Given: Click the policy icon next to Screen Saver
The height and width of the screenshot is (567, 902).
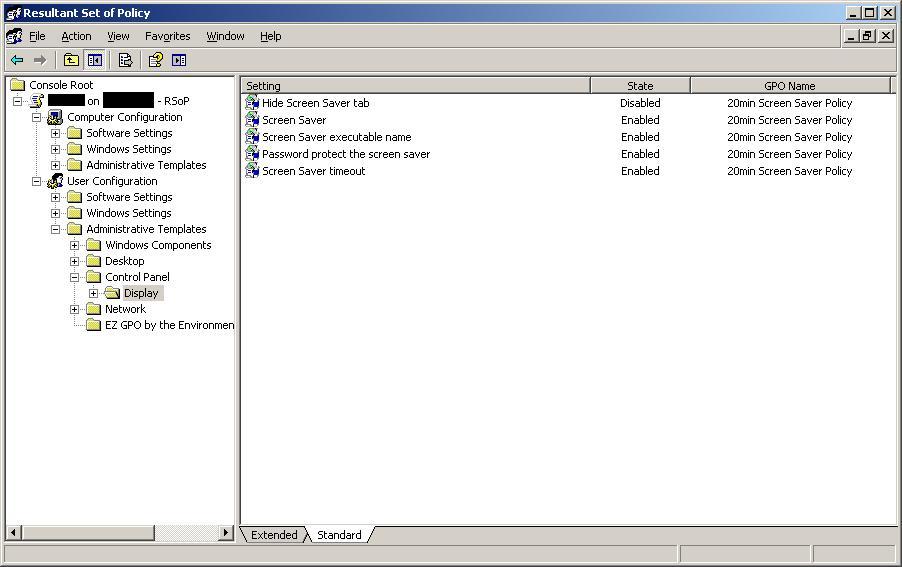Looking at the screenshot, I should (252, 120).
